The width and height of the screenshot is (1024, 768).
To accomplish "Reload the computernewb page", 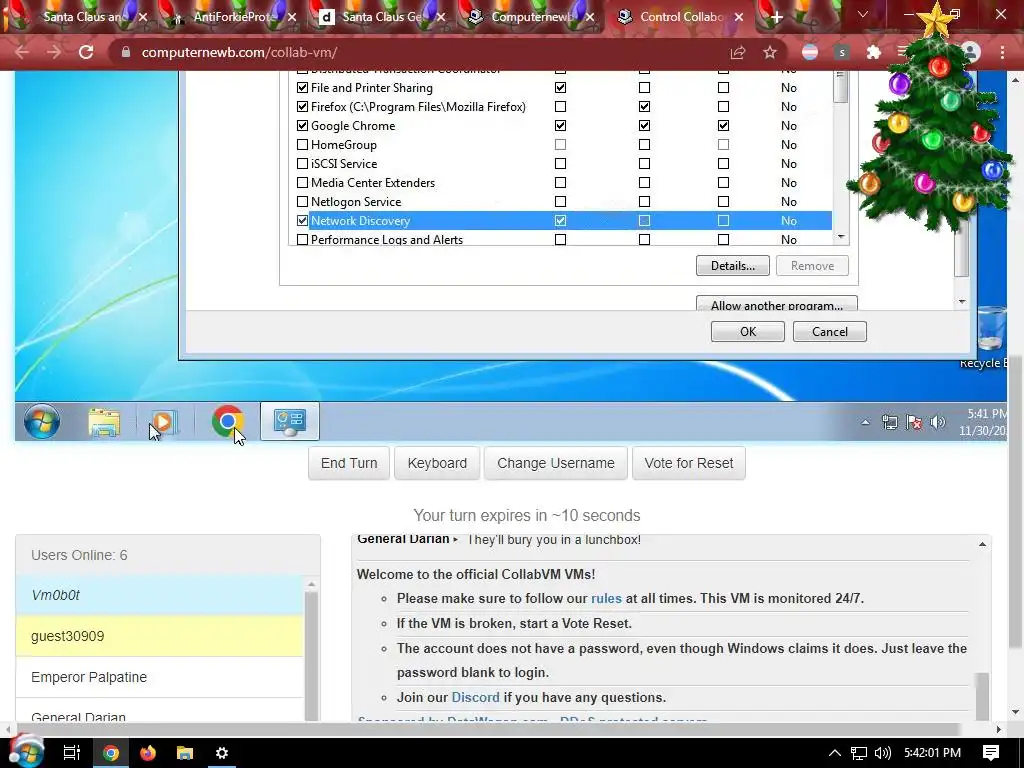I will click(x=86, y=52).
